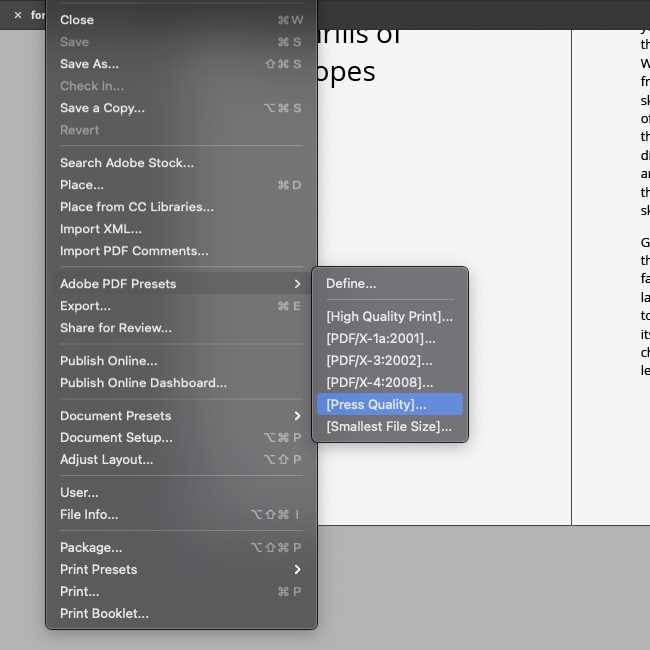Select Import XML... item
Viewport: 650px width, 650px height.
182,229
